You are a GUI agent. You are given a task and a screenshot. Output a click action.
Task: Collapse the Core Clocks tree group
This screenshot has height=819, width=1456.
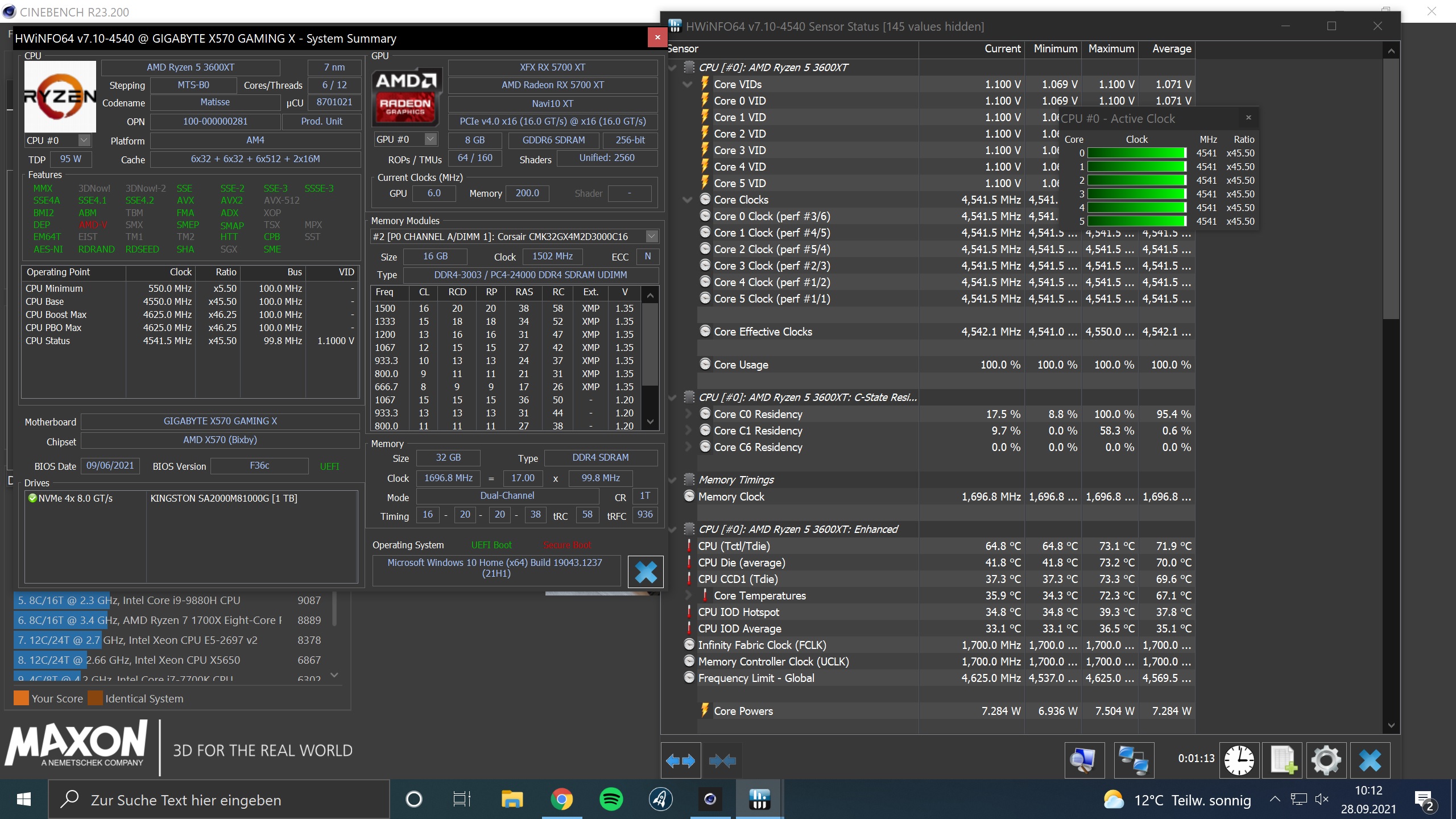coord(688,200)
